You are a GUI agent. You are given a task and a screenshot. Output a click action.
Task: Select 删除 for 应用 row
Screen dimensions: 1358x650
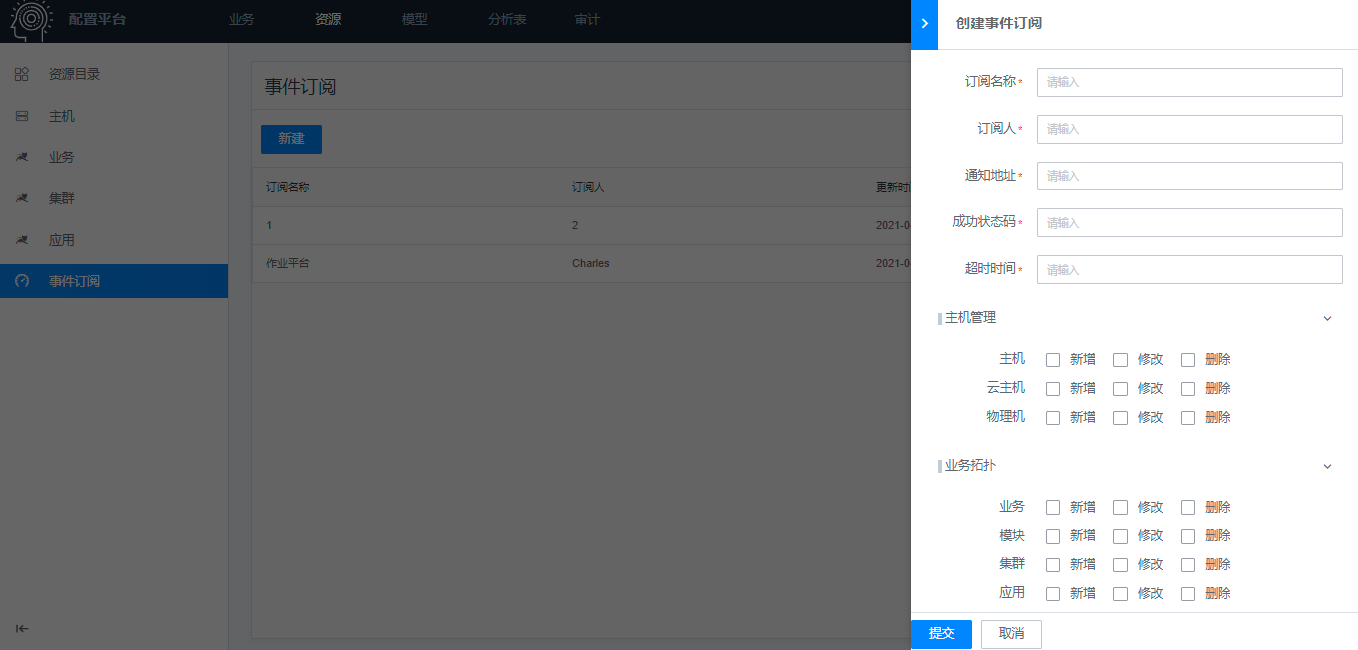1188,594
